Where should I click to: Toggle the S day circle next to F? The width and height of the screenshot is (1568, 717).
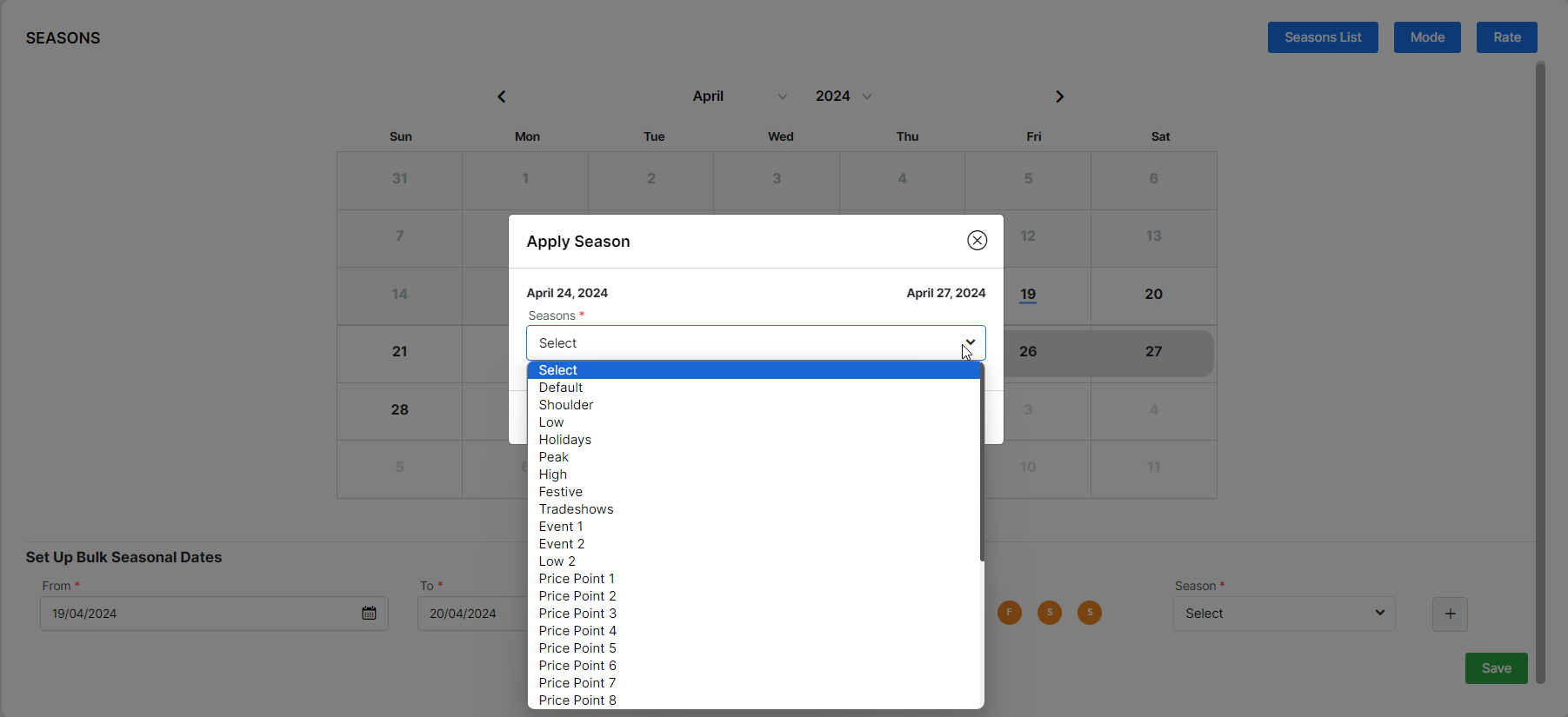pyautogui.click(x=1050, y=613)
